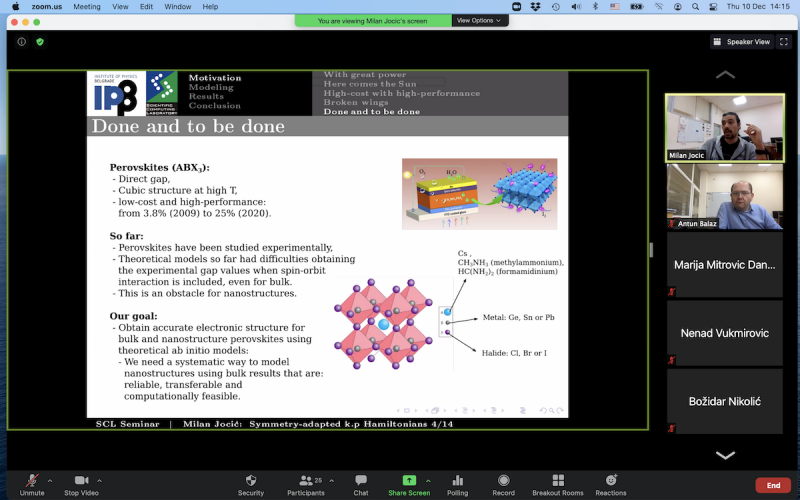This screenshot has width=800, height=500.
Task: Enter full screen with the corner icon
Action: (784, 42)
